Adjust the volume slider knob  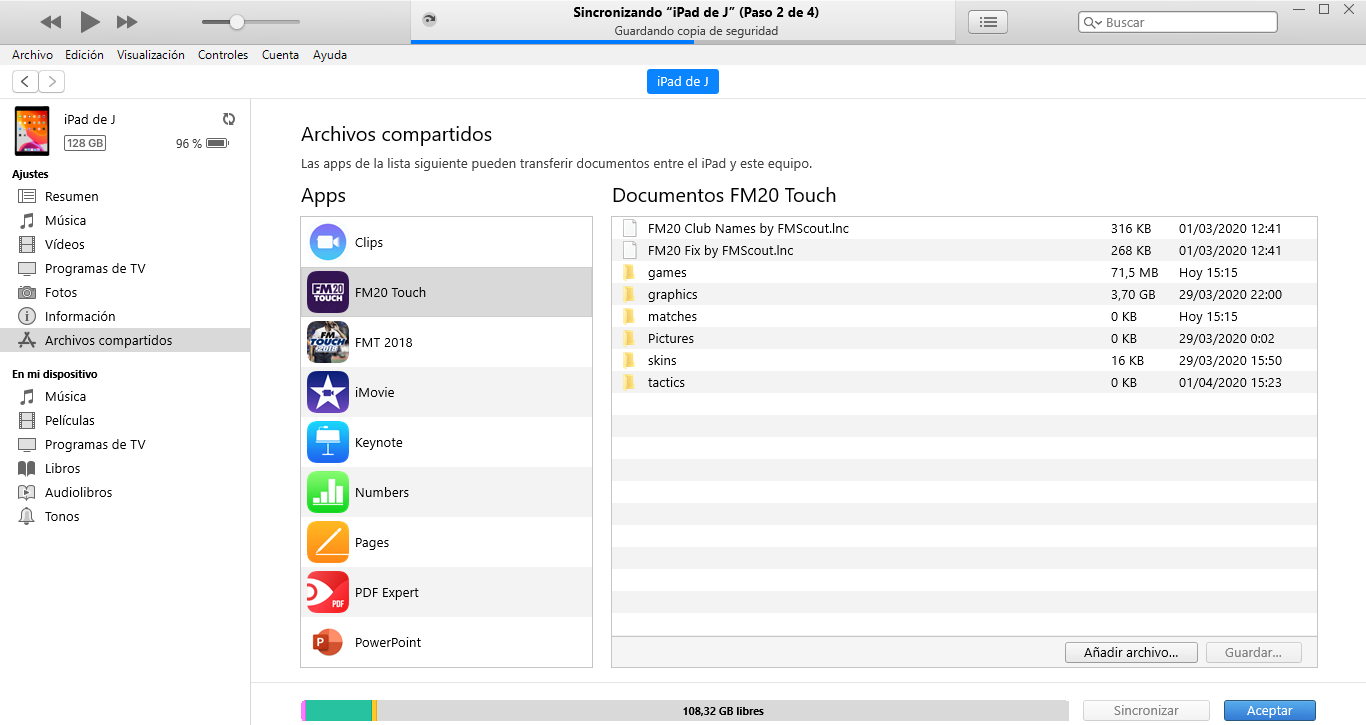point(237,22)
